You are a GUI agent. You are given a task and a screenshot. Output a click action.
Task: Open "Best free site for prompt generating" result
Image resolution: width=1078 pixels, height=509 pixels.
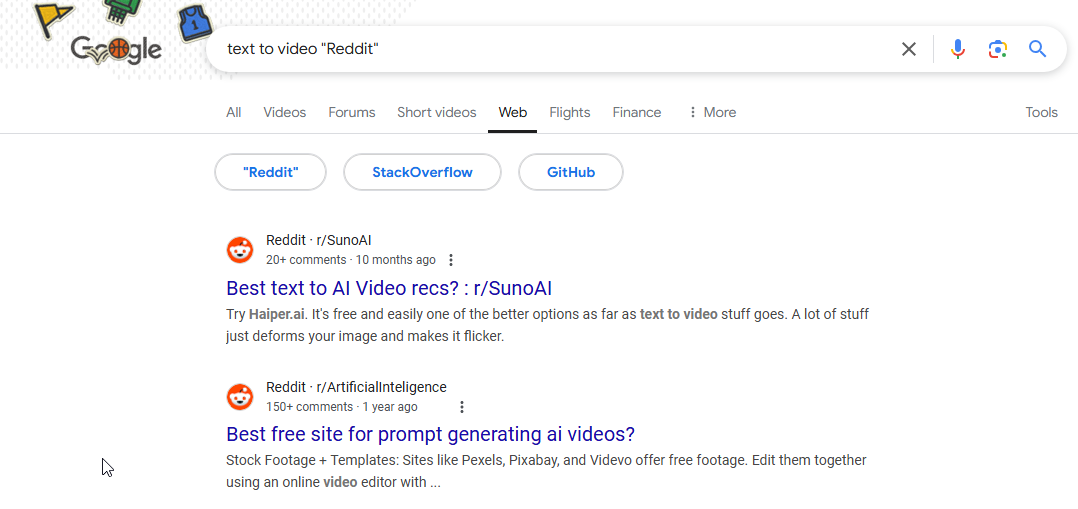point(430,434)
